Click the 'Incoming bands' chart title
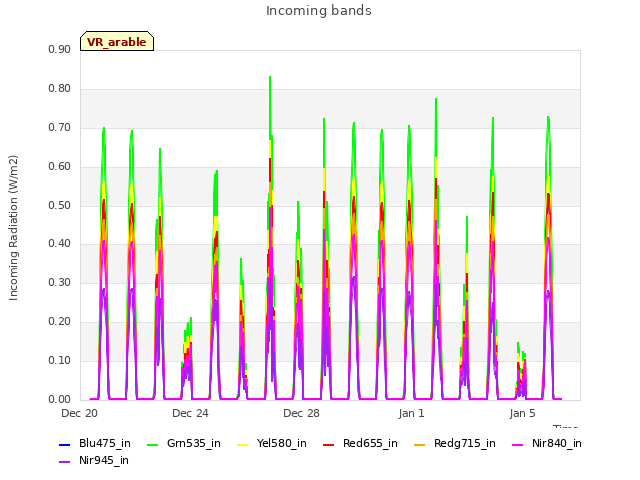The width and height of the screenshot is (640, 480). click(x=319, y=11)
